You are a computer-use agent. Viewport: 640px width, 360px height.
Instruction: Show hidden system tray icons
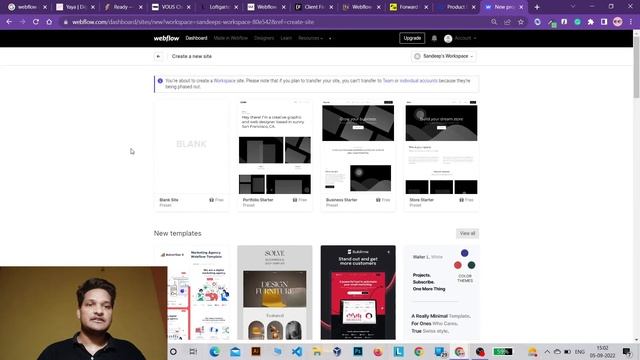coord(547,351)
